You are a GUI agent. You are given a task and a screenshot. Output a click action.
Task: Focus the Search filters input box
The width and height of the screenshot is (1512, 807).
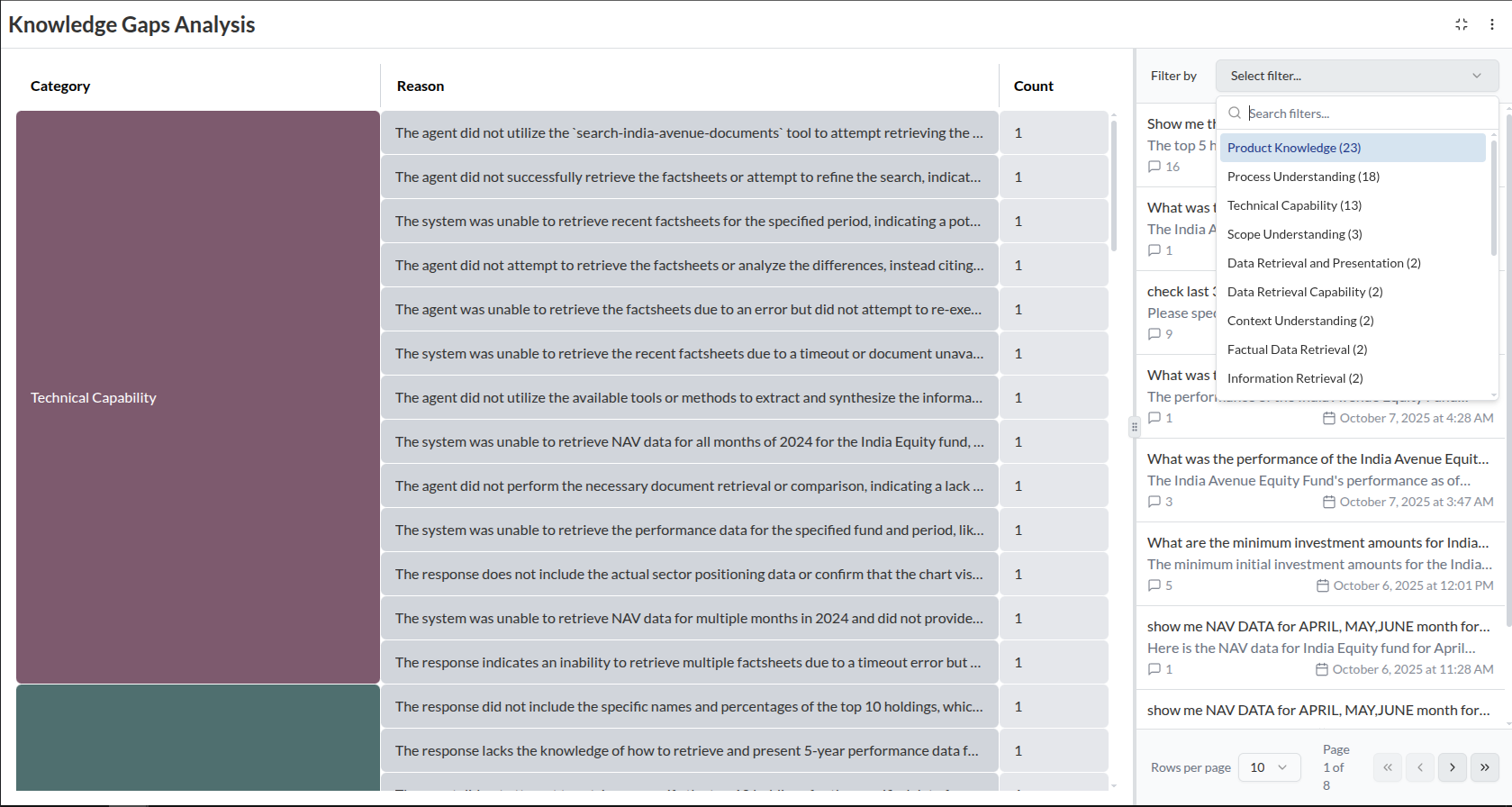click(1364, 113)
